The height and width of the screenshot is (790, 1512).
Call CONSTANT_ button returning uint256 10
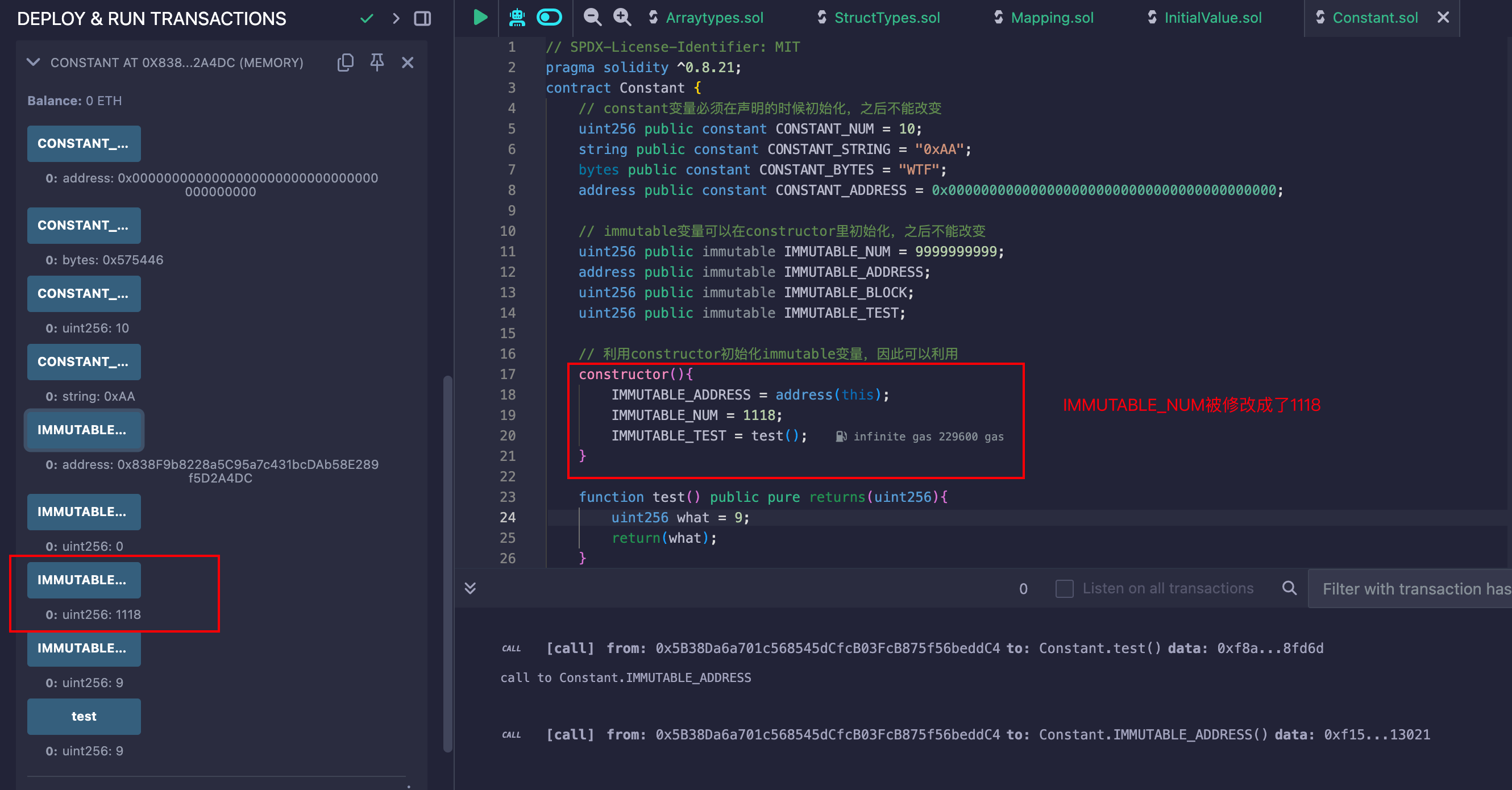click(84, 294)
